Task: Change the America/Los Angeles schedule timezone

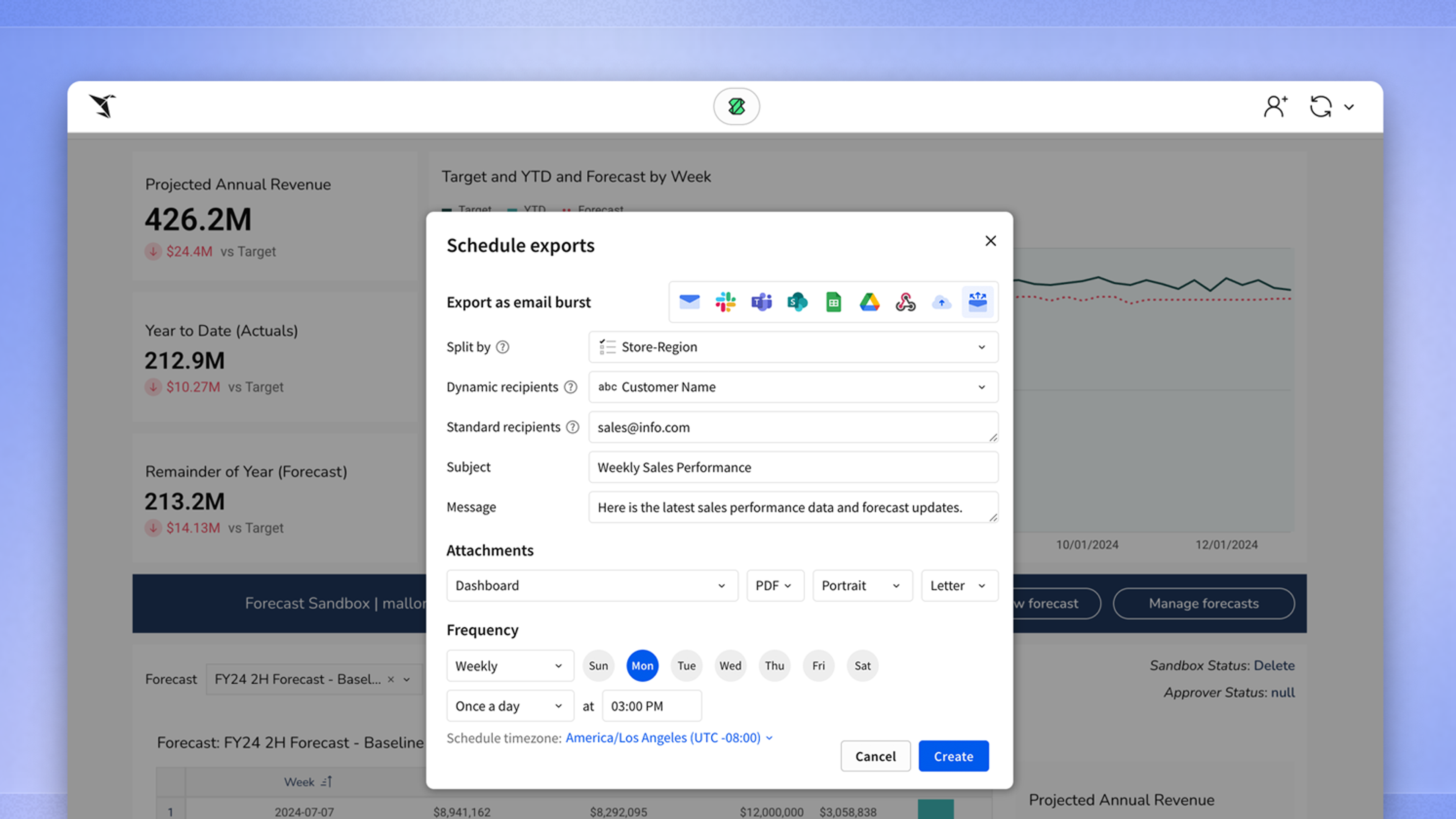Action: click(669, 737)
